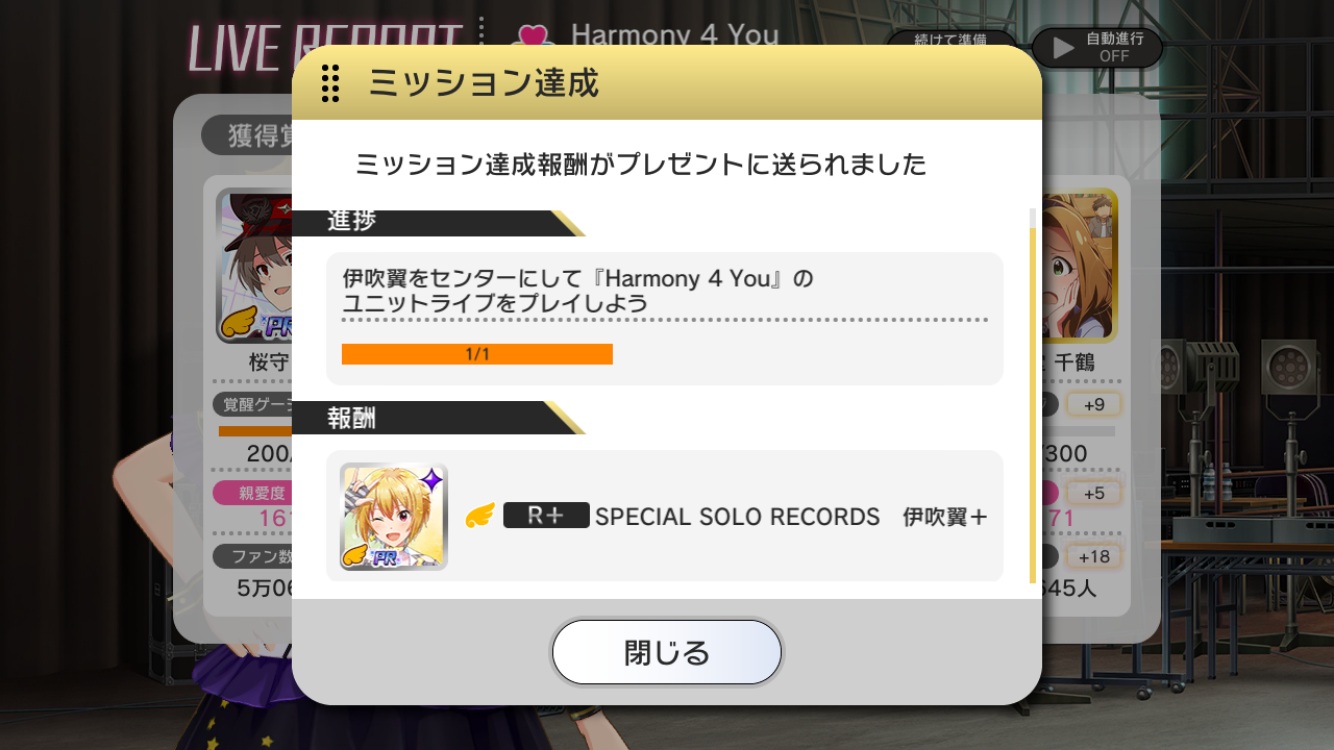Open the 伊吹翼 reward card thumbnail
Screen dimensions: 1334x750
coord(393,516)
